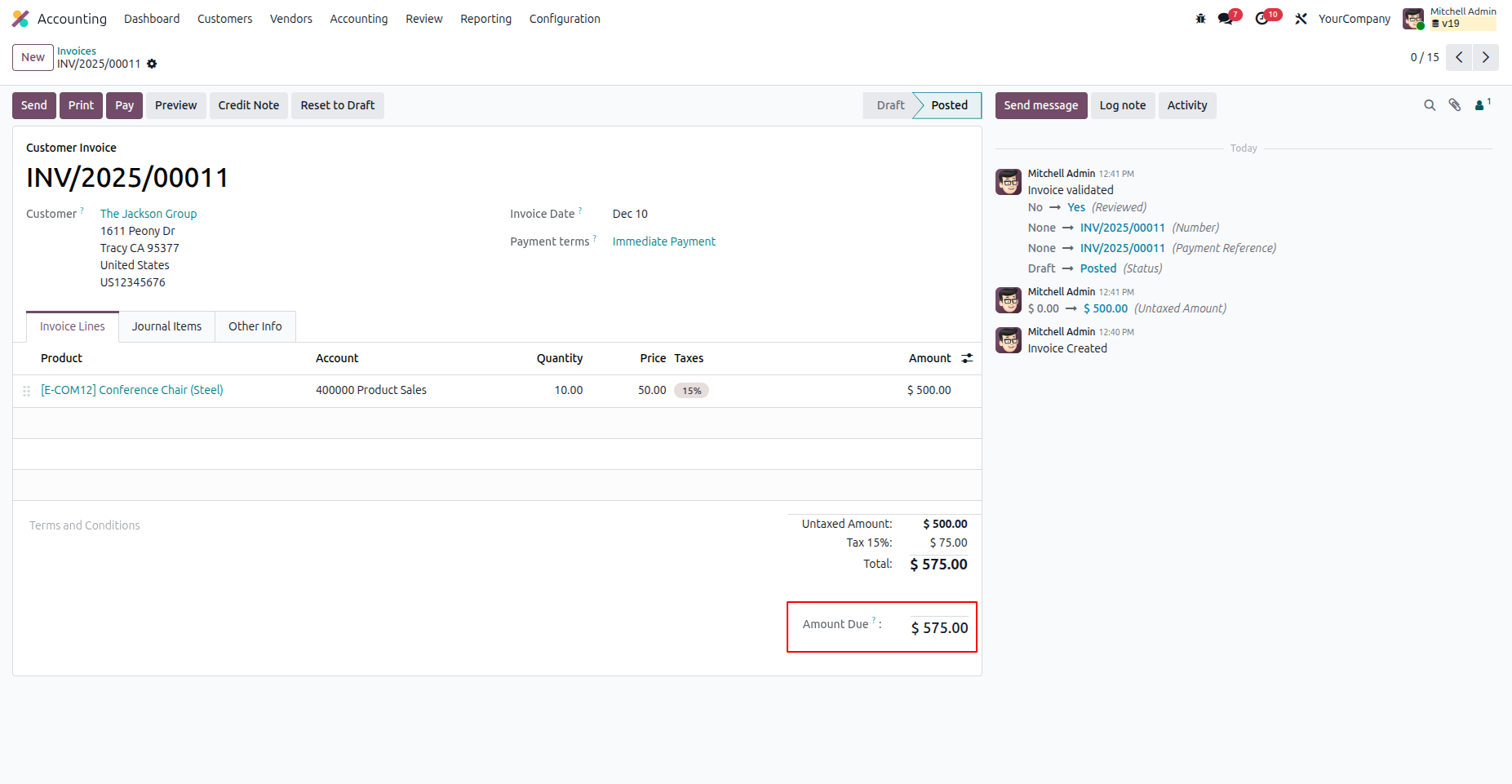The height and width of the screenshot is (784, 1512).
Task: Click the Log note button
Action: click(x=1123, y=105)
